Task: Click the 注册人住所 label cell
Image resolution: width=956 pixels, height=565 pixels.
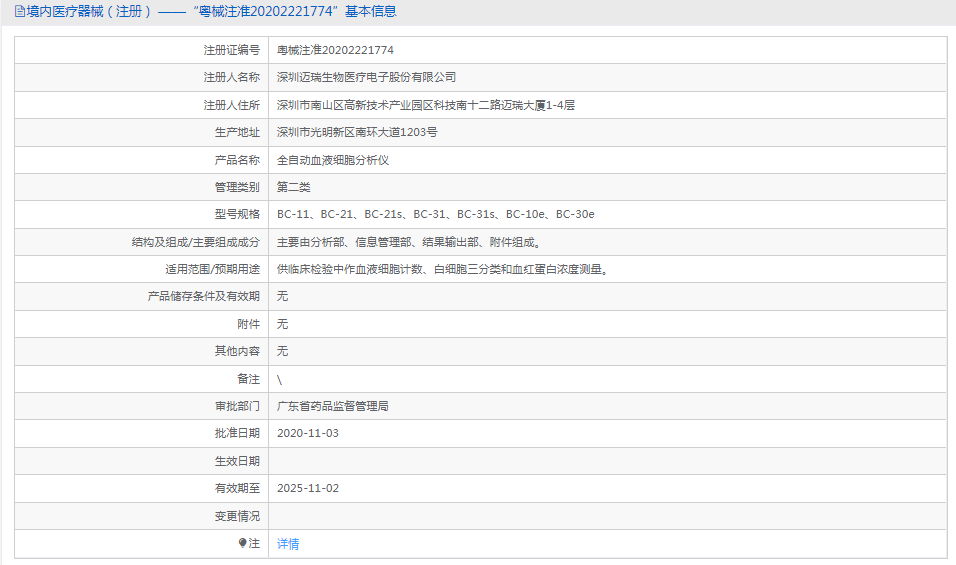Action: coord(141,105)
